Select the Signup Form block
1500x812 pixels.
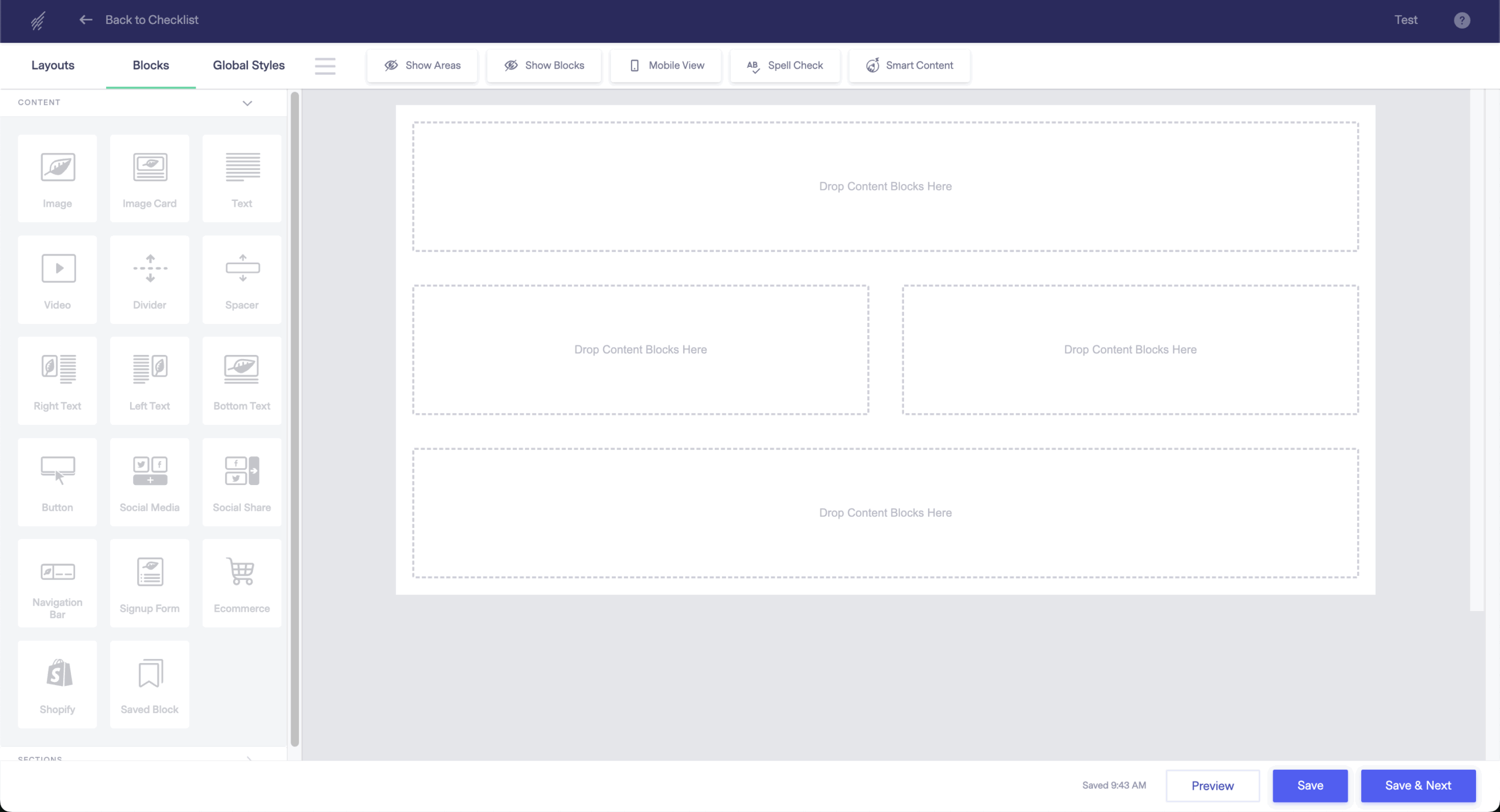(x=149, y=584)
